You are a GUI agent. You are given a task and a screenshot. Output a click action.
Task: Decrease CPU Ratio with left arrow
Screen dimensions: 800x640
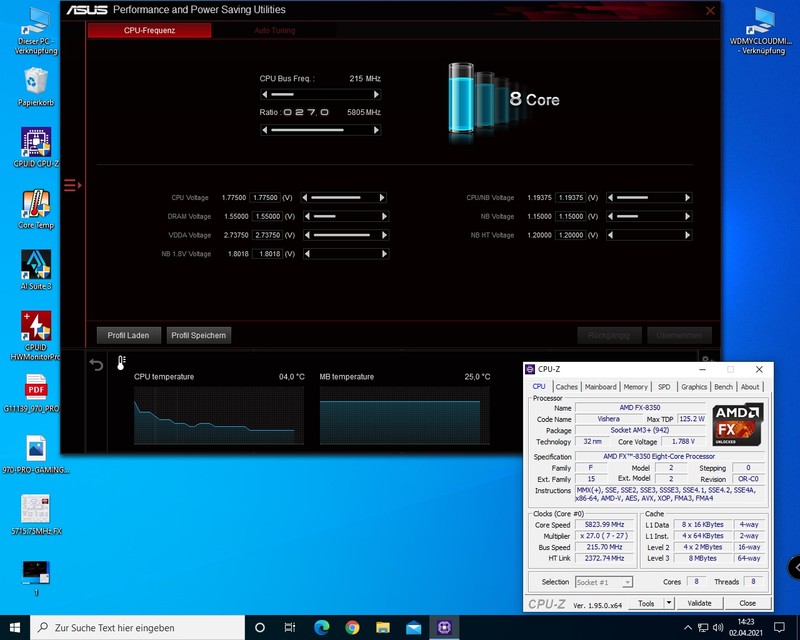[264, 130]
